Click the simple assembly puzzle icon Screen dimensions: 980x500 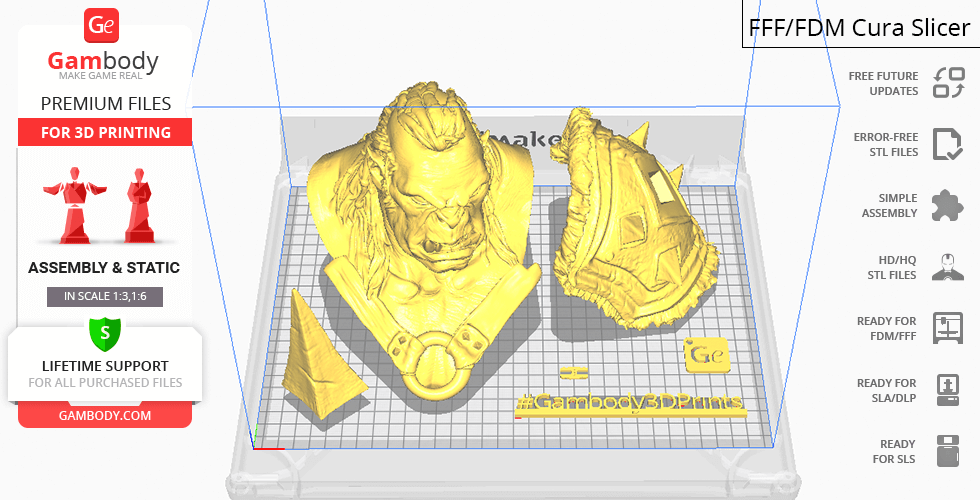947,205
